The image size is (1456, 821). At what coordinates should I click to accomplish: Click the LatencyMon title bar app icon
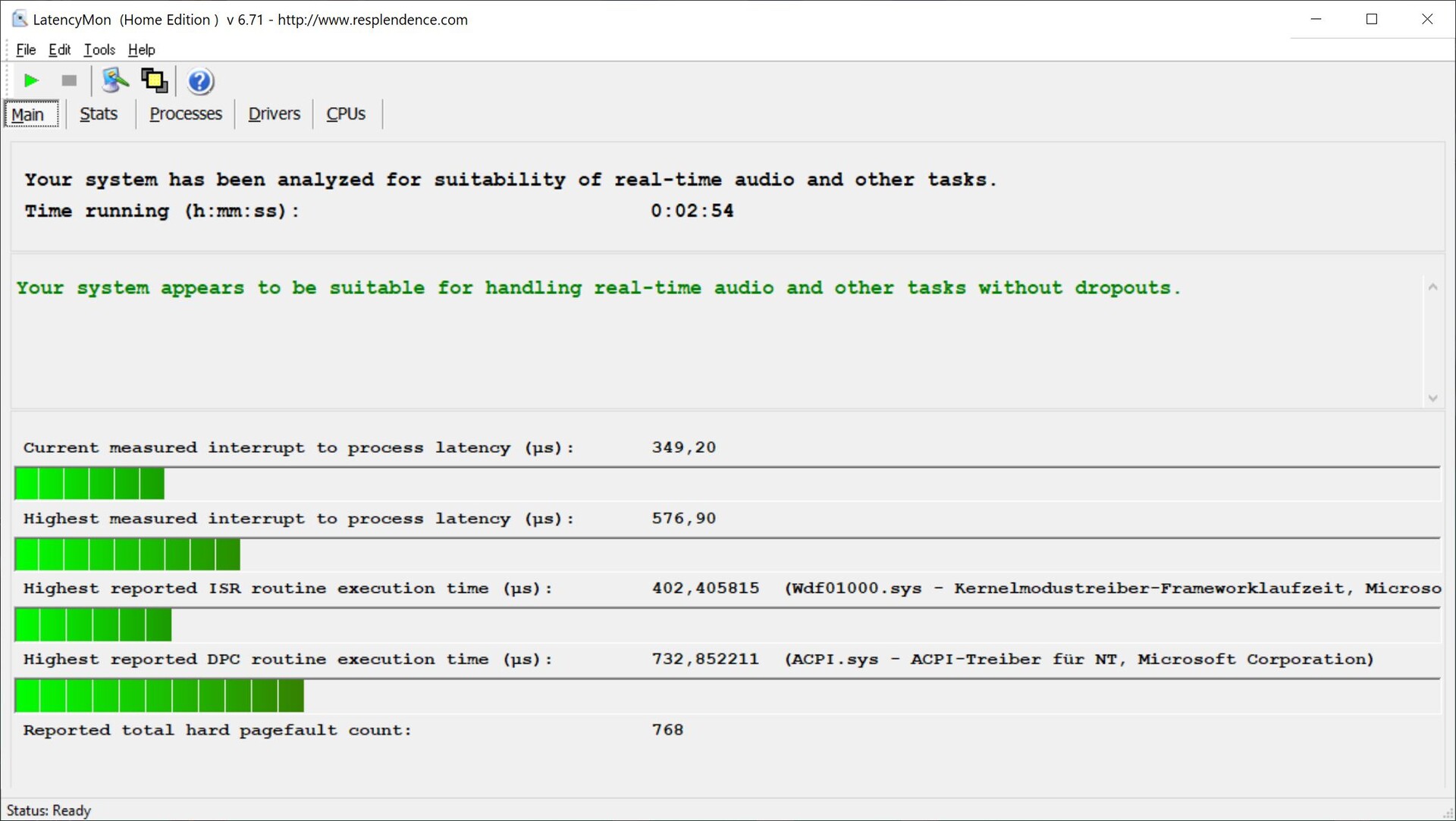(19, 19)
